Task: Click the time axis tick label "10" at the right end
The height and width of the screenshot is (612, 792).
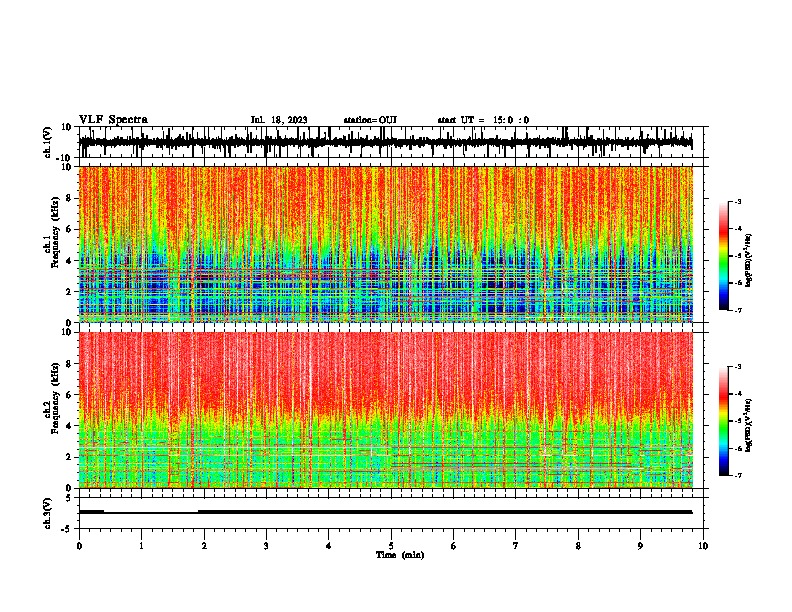Action: [x=703, y=546]
